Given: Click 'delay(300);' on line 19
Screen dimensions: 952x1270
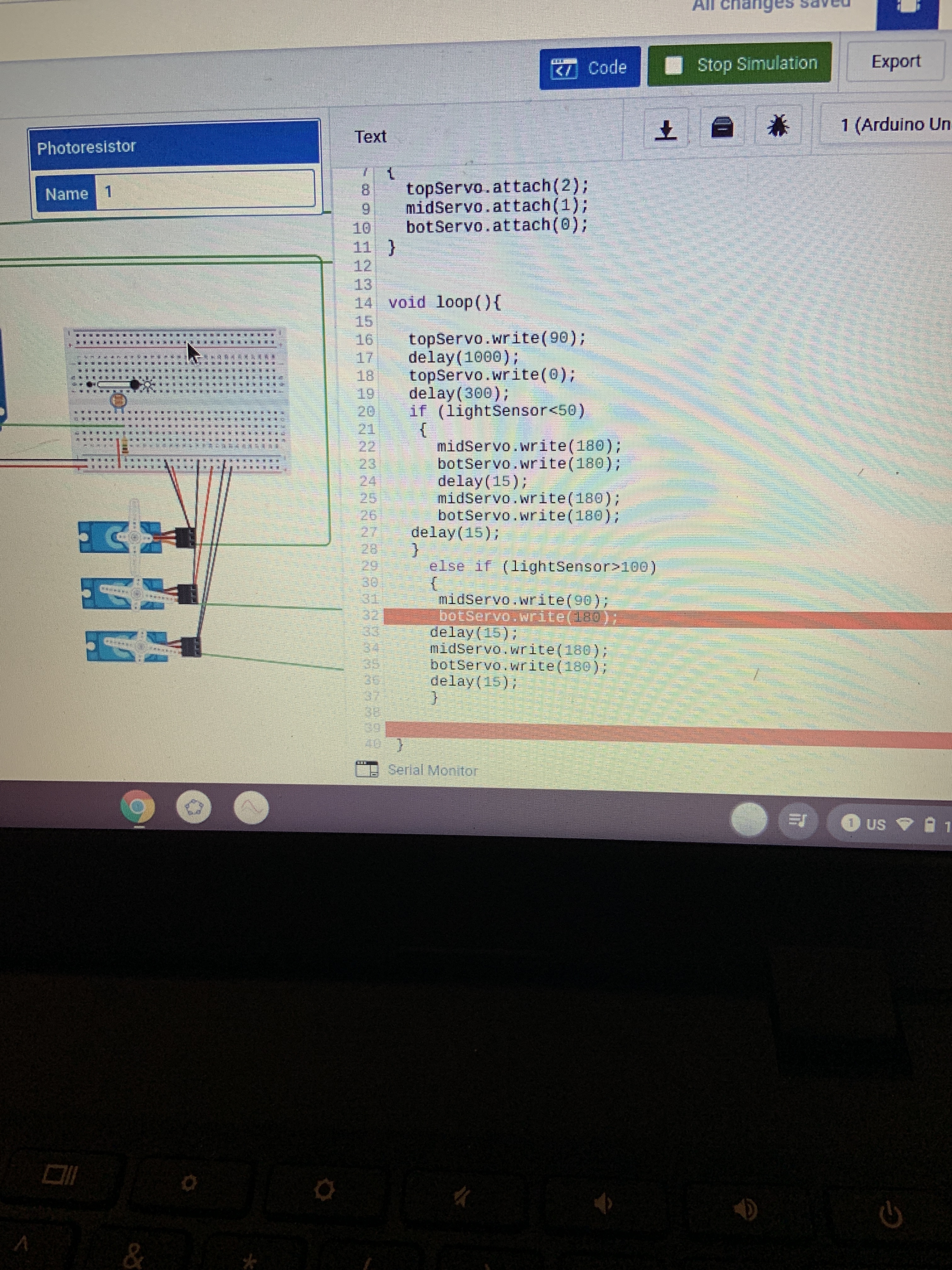Looking at the screenshot, I should [x=459, y=393].
